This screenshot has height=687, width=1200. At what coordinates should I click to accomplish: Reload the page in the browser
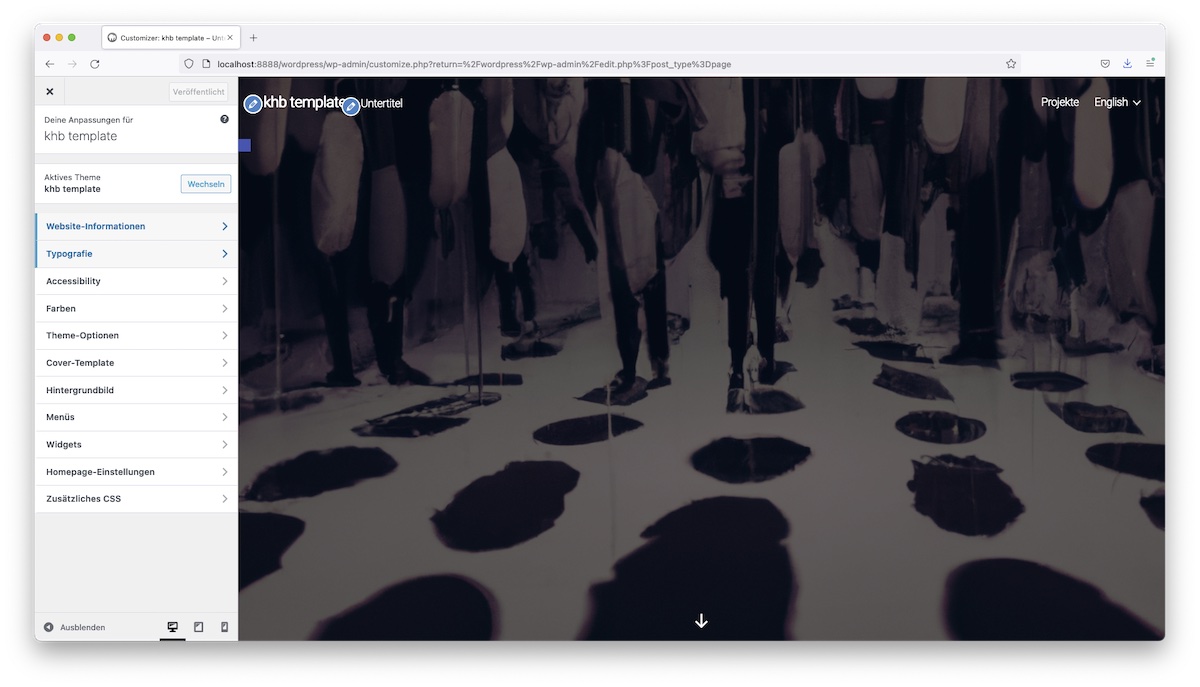95,64
